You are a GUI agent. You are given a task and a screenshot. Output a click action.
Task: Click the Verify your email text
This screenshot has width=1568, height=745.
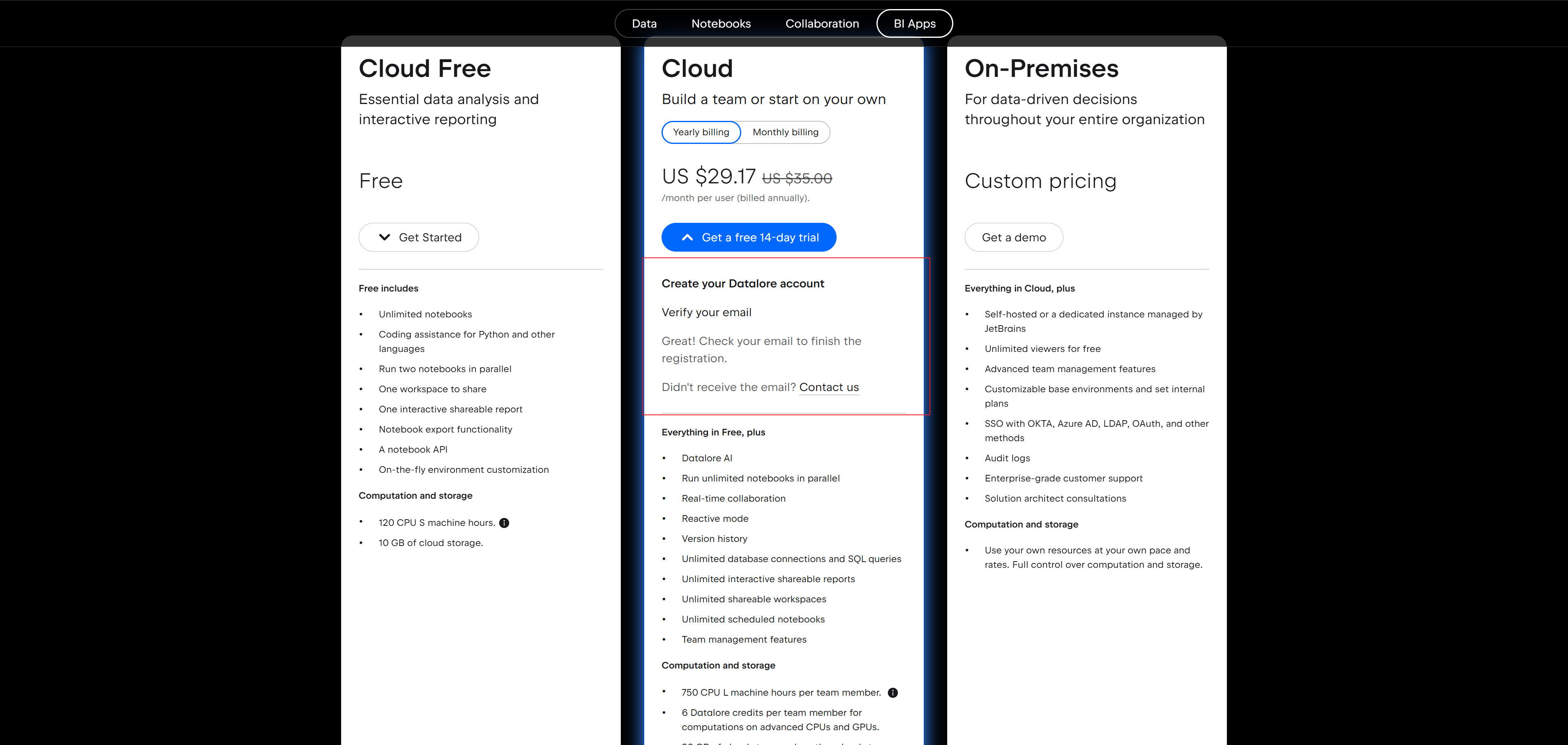[x=707, y=312]
